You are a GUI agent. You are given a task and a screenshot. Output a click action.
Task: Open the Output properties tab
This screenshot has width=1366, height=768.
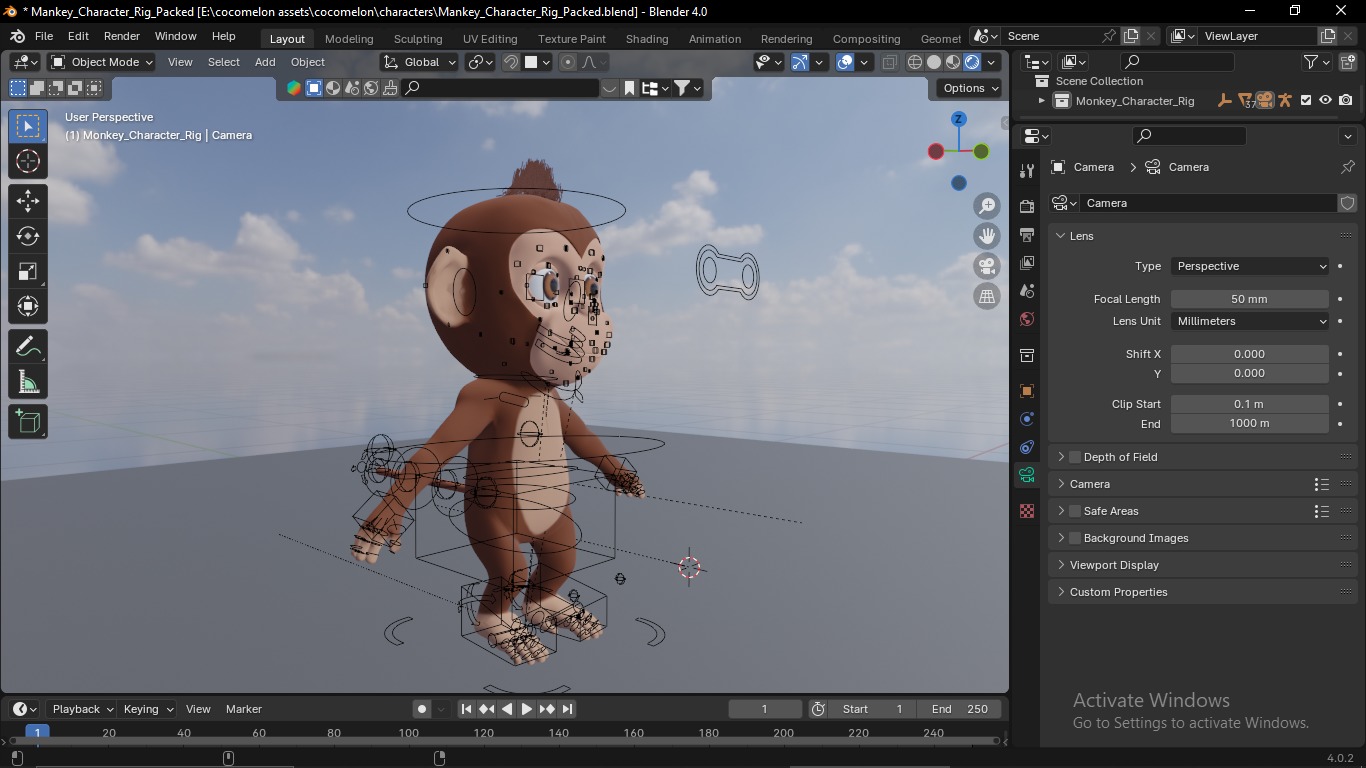tap(1027, 235)
